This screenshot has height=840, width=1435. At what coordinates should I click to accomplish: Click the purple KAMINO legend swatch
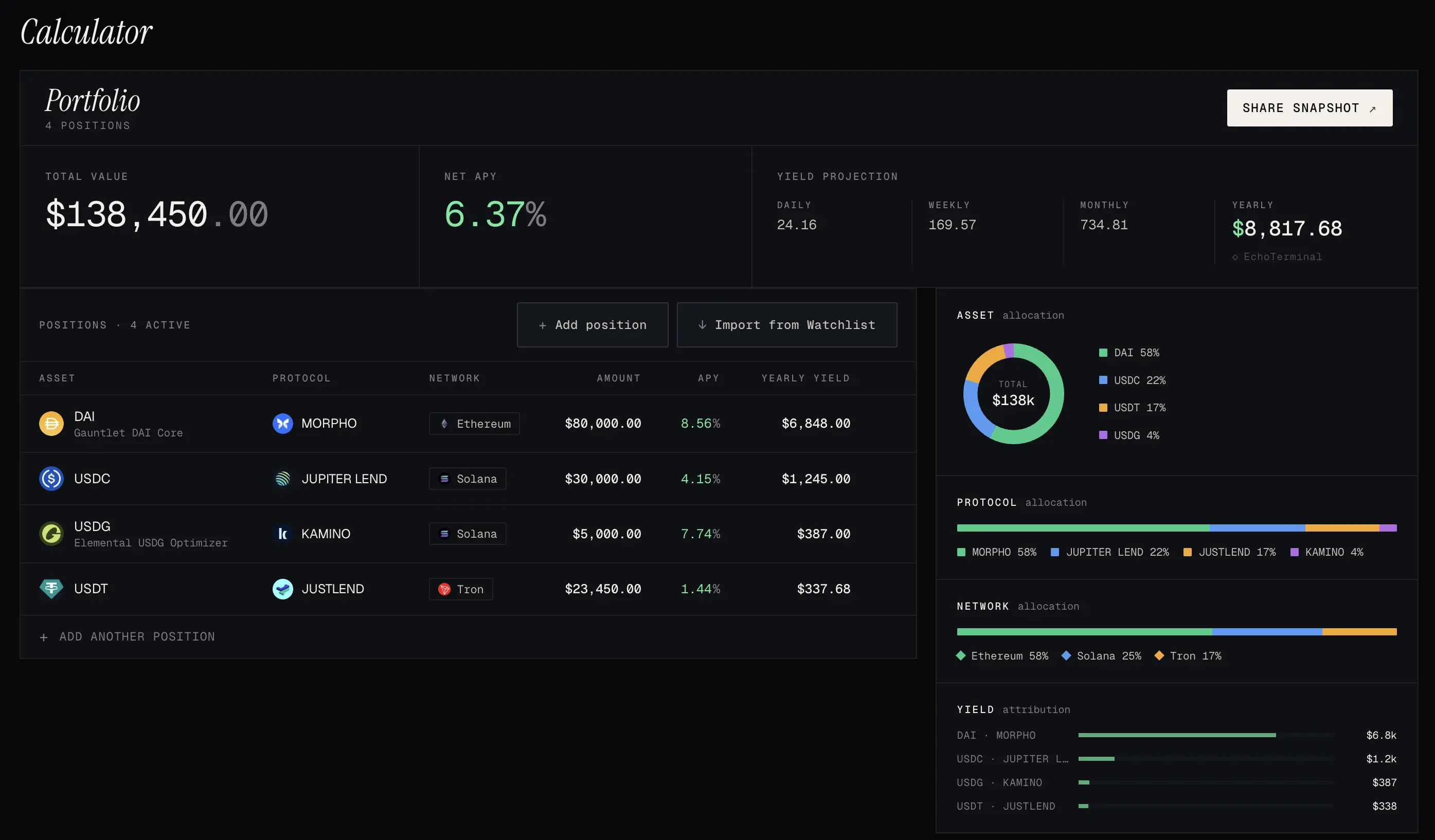click(1295, 552)
